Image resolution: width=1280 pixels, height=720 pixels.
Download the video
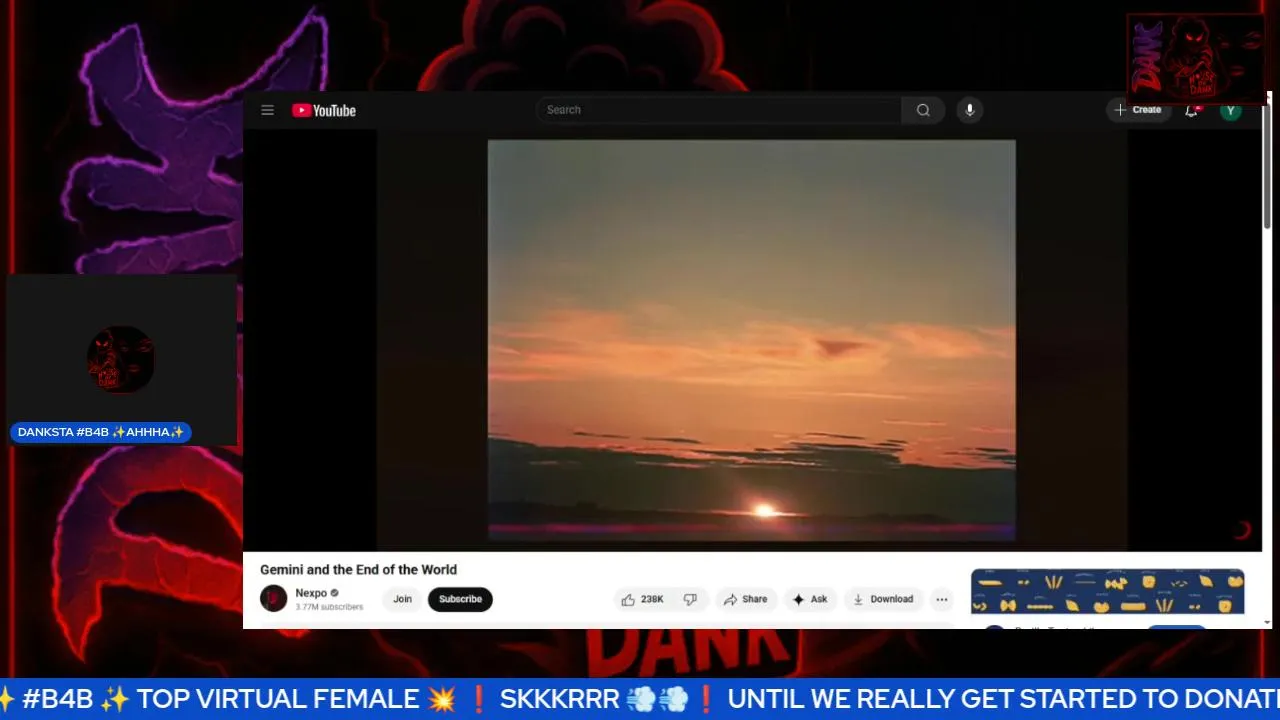[x=883, y=599]
